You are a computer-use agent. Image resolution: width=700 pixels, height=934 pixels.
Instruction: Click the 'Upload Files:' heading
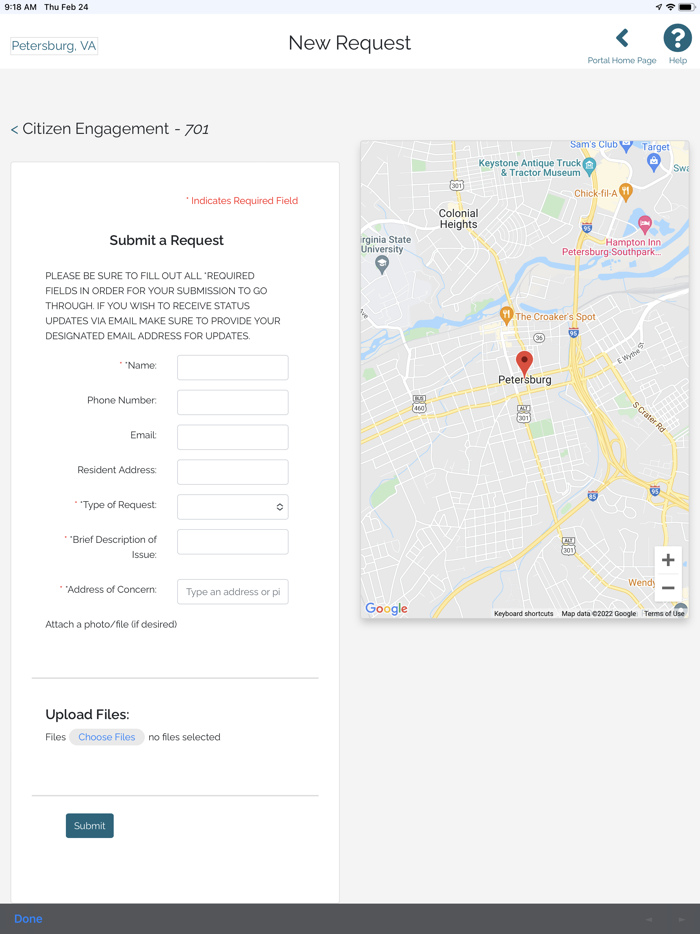pos(87,714)
